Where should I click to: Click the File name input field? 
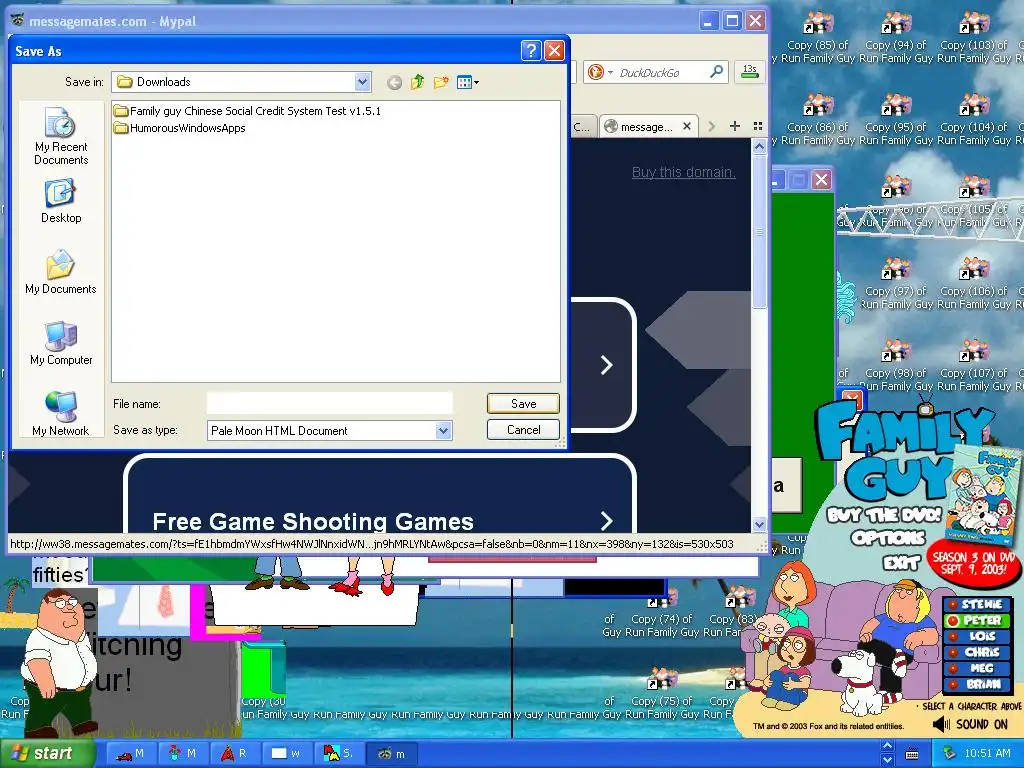329,404
